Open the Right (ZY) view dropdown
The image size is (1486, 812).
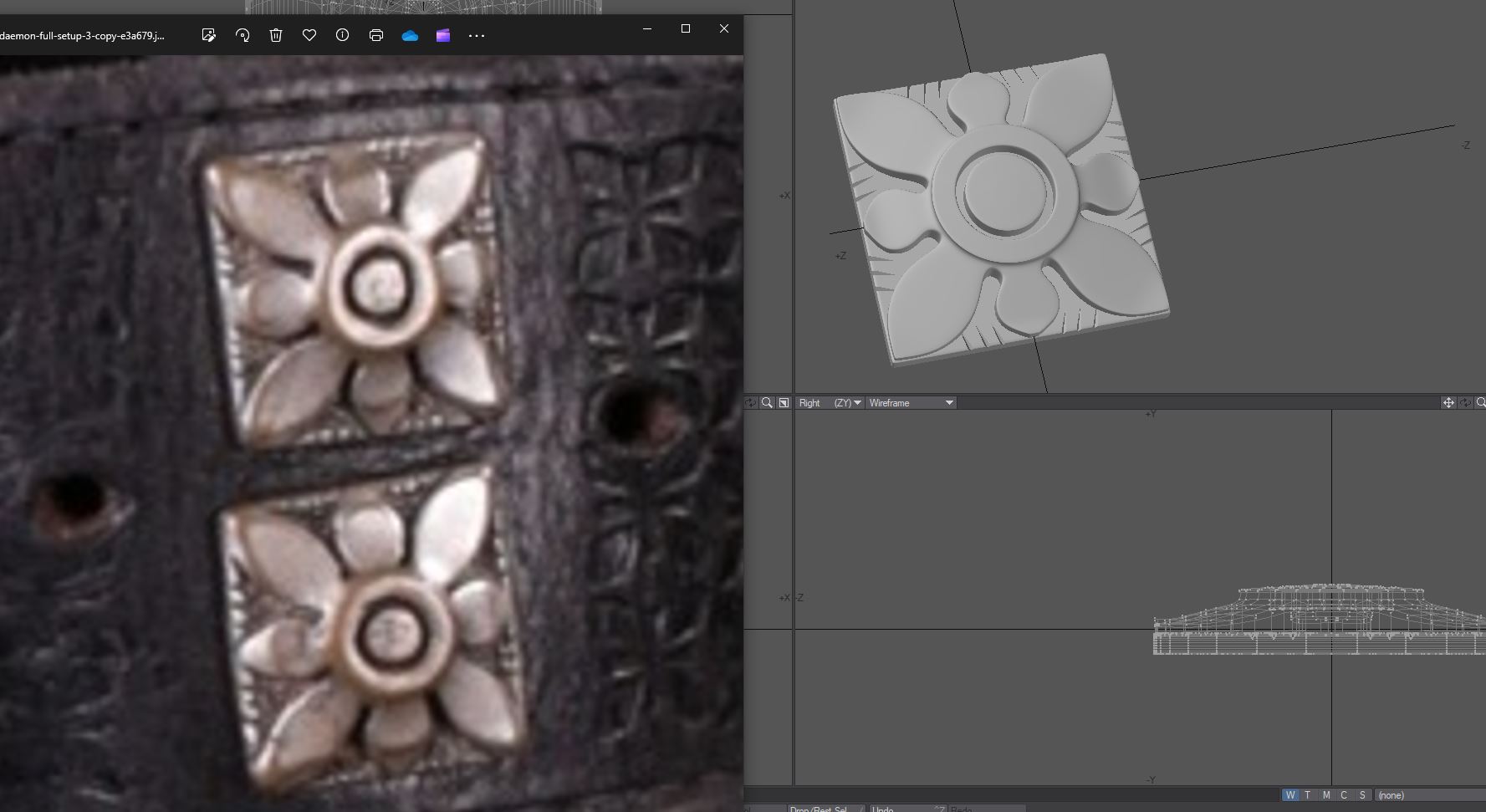click(829, 403)
